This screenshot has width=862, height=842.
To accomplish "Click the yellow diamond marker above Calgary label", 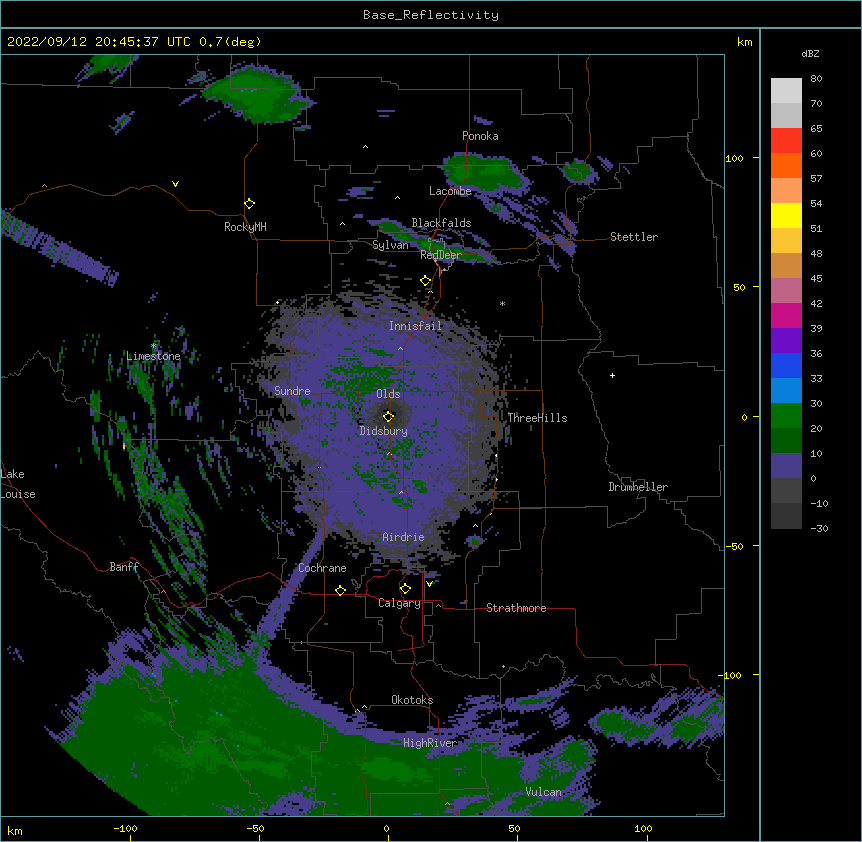I will click(405, 589).
